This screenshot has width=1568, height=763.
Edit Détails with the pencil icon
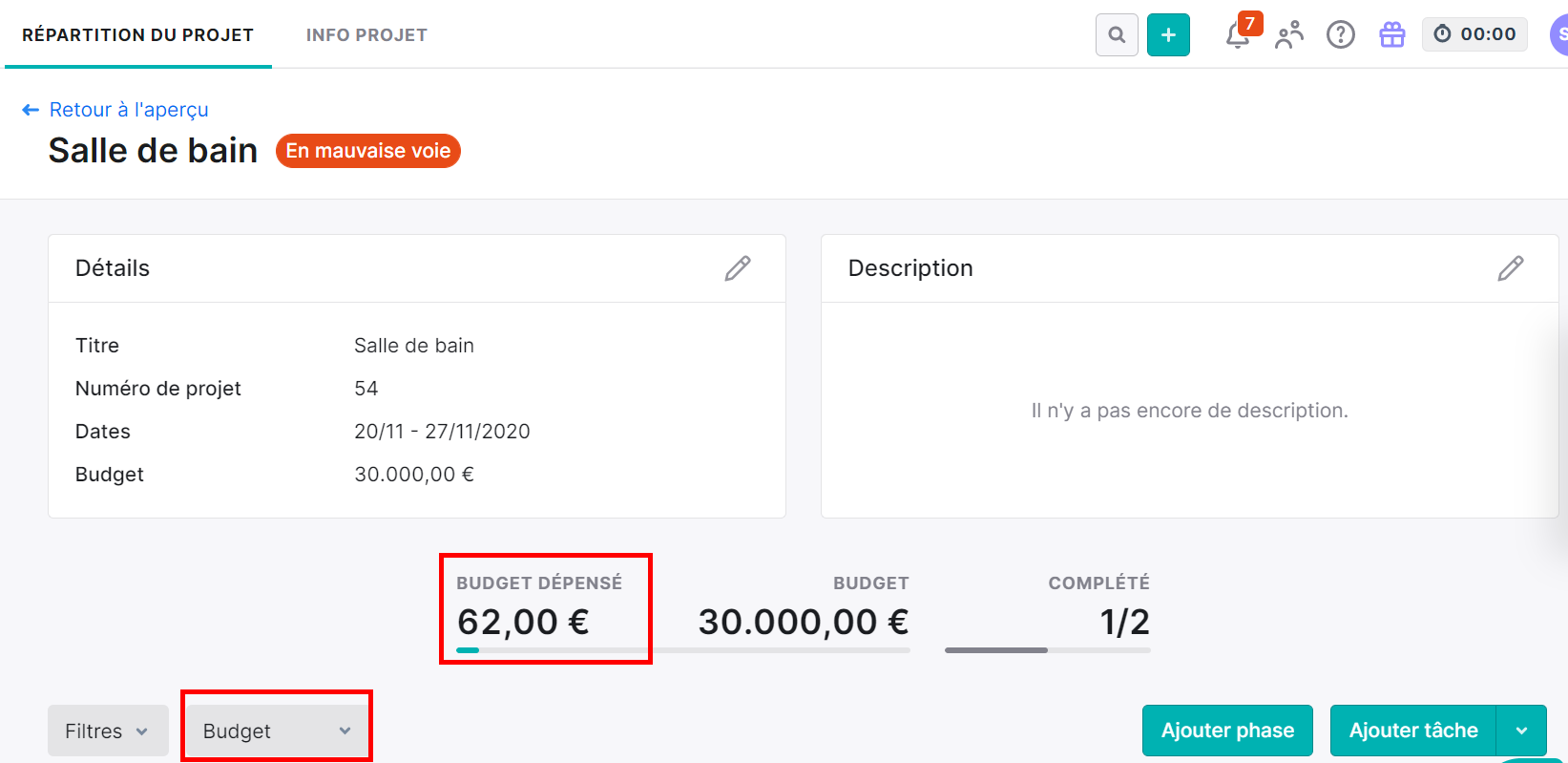point(738,268)
